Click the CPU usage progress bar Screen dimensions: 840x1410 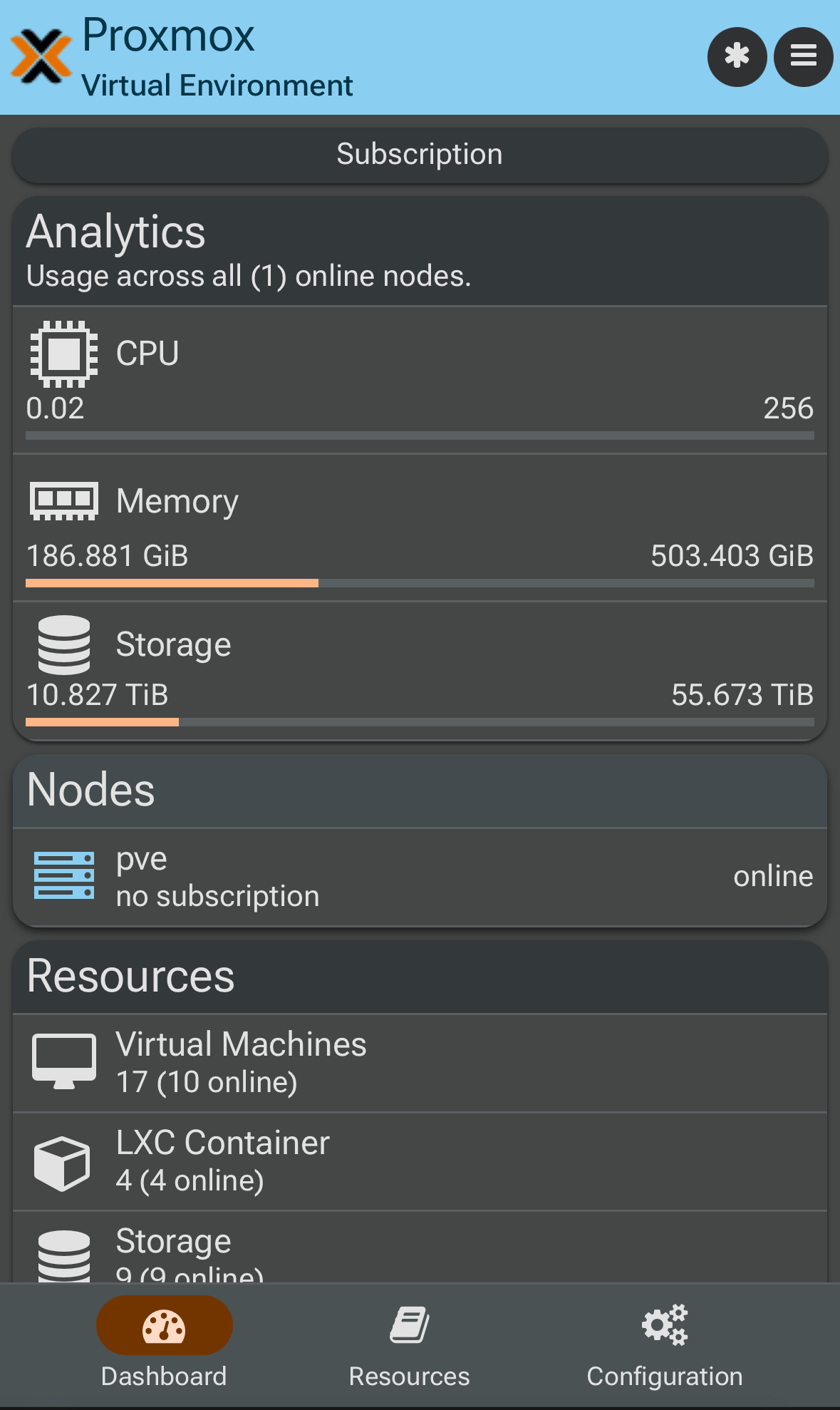click(420, 435)
